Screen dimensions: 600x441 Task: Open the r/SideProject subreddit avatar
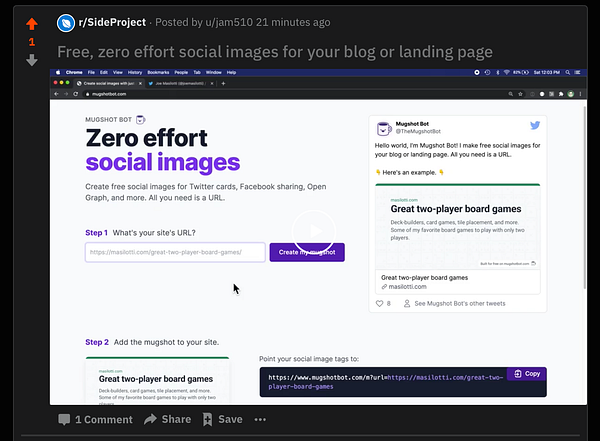point(66,23)
